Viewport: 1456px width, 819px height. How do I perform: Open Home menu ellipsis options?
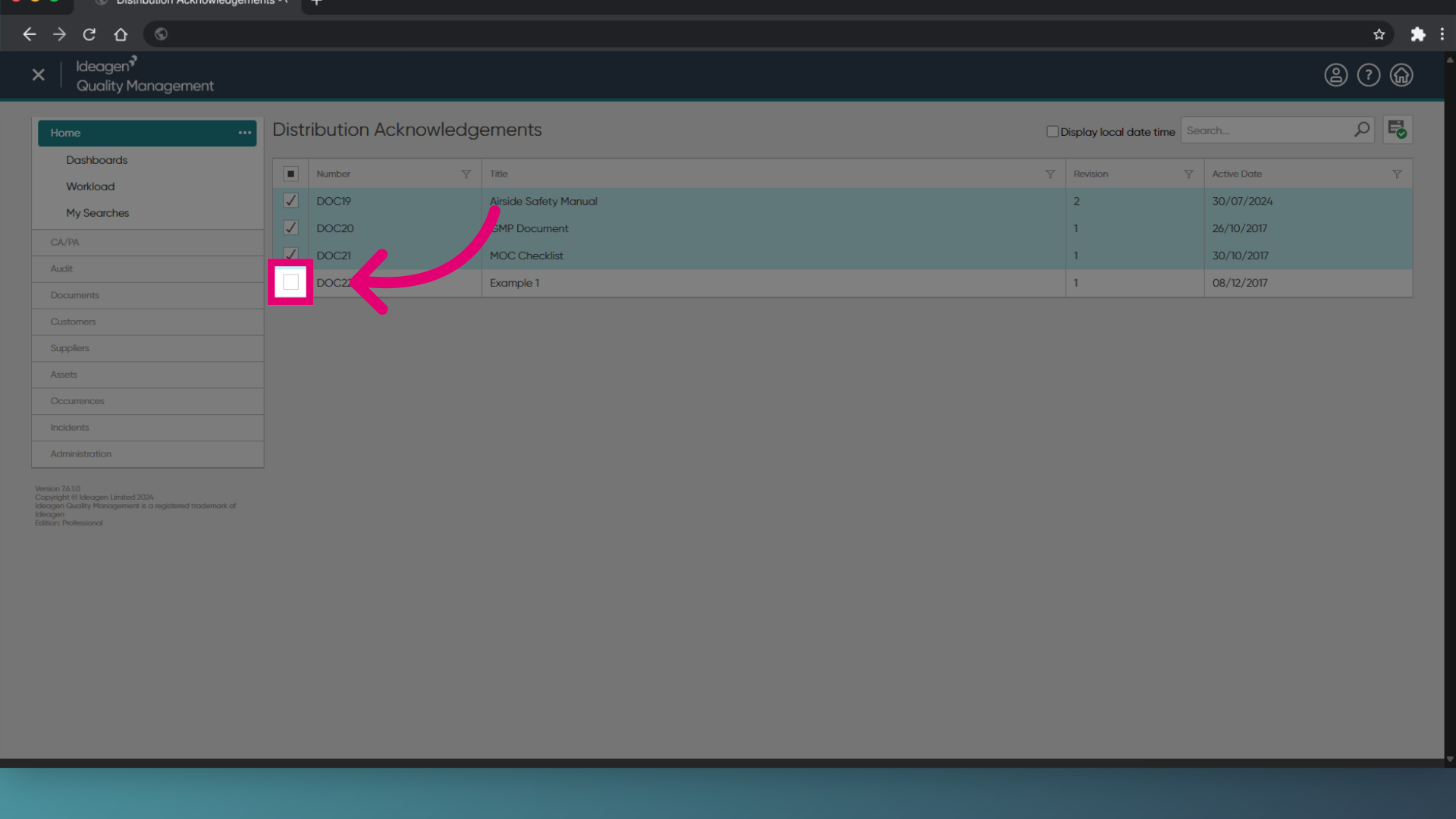(244, 133)
